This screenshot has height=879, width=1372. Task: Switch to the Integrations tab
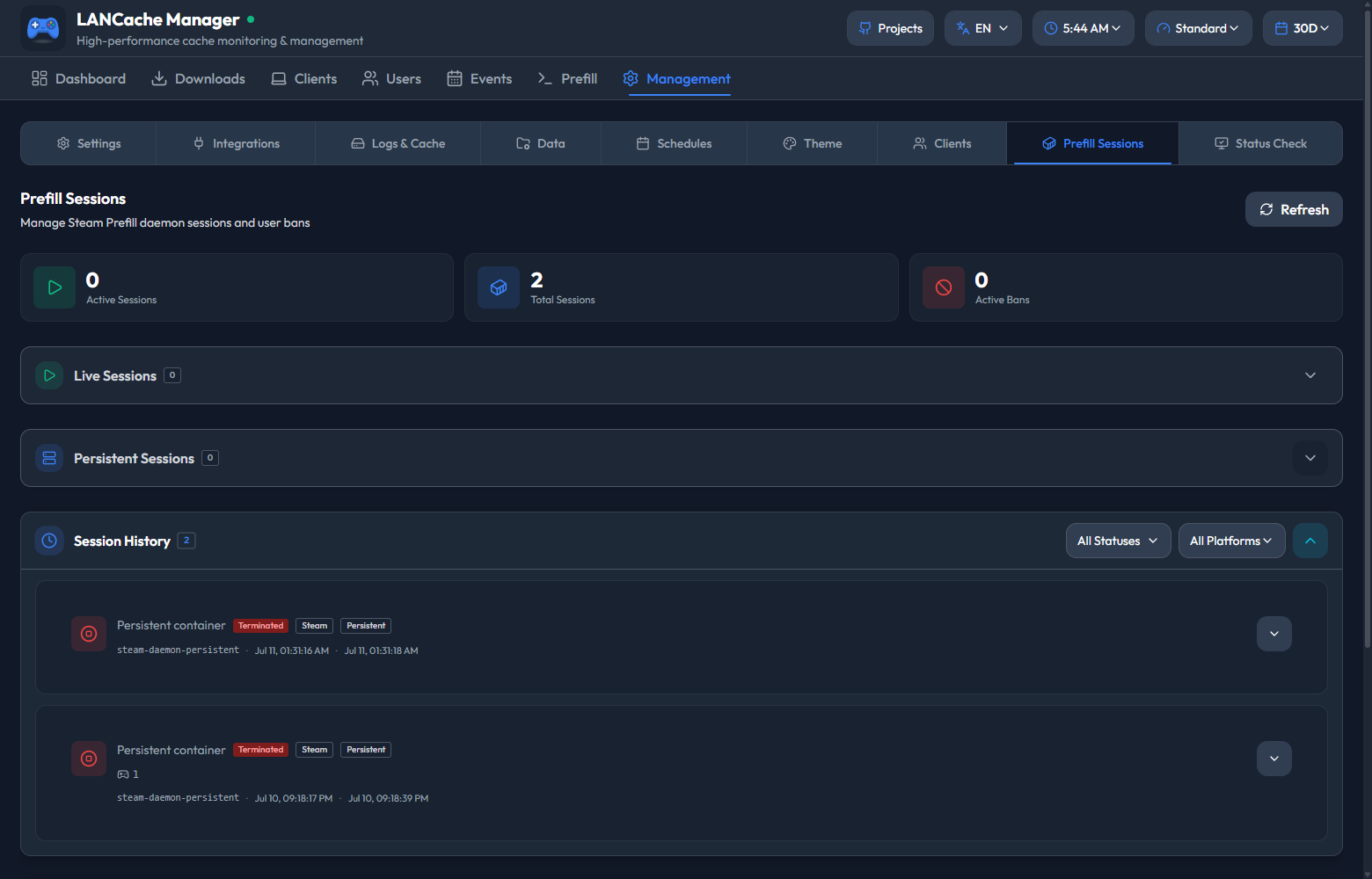(236, 143)
